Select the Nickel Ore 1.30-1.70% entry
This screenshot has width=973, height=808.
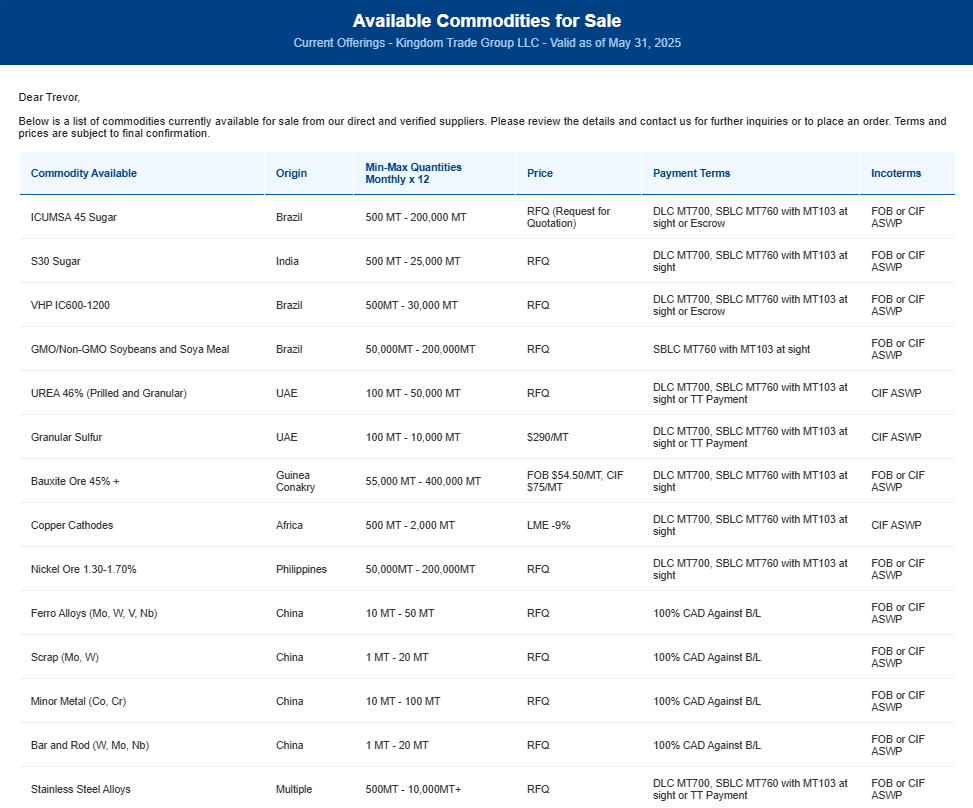pos(84,569)
